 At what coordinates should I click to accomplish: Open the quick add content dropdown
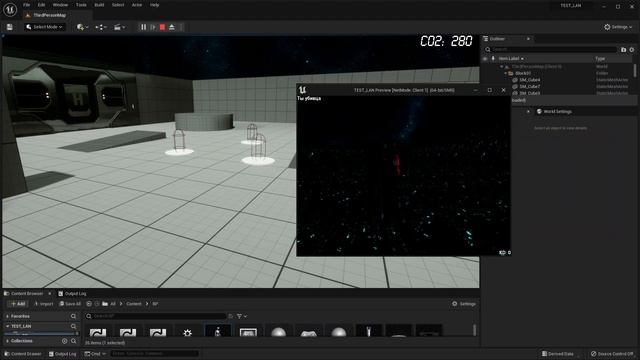tap(82, 27)
